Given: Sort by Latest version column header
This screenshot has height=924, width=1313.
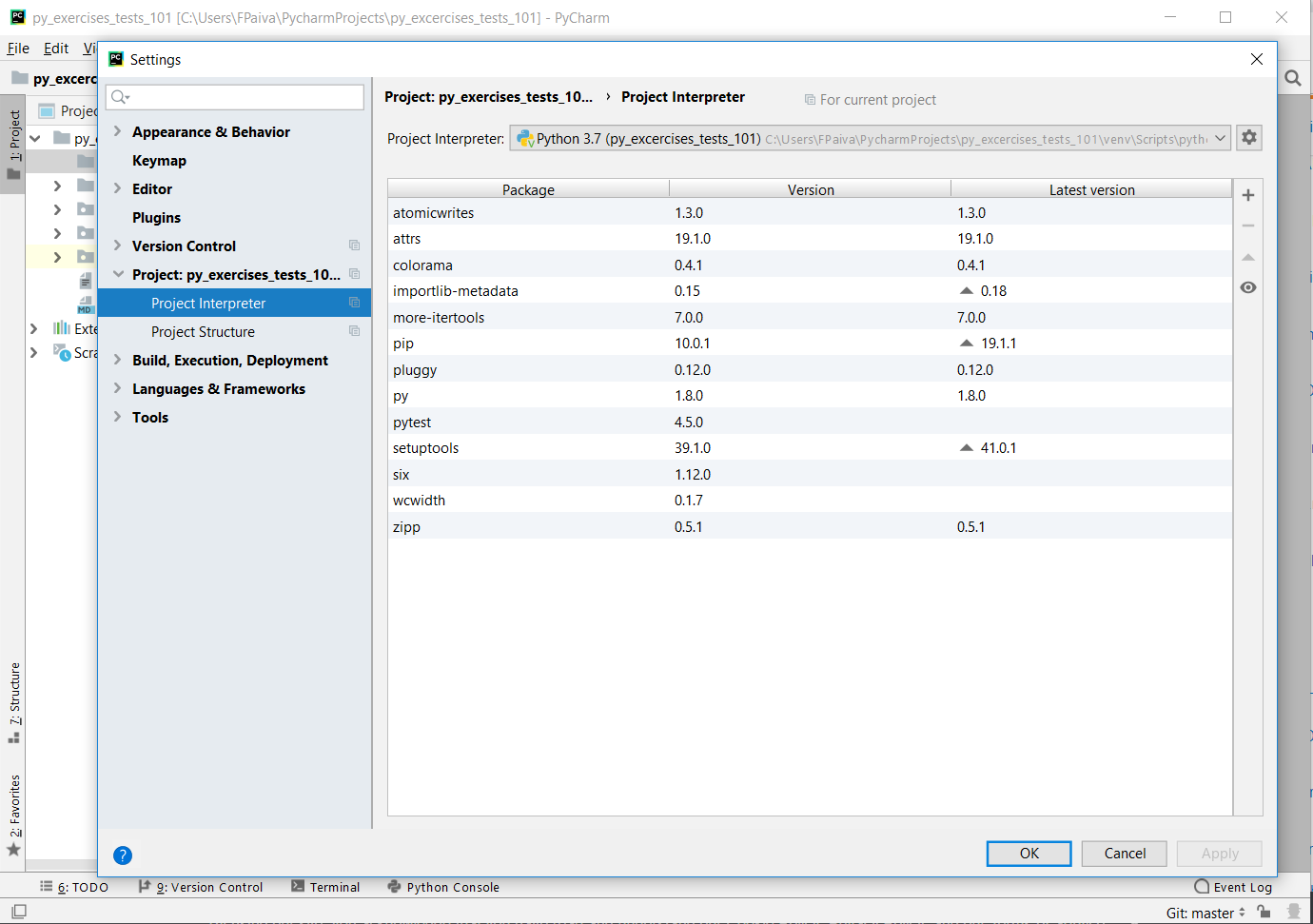Looking at the screenshot, I should coord(1091,189).
